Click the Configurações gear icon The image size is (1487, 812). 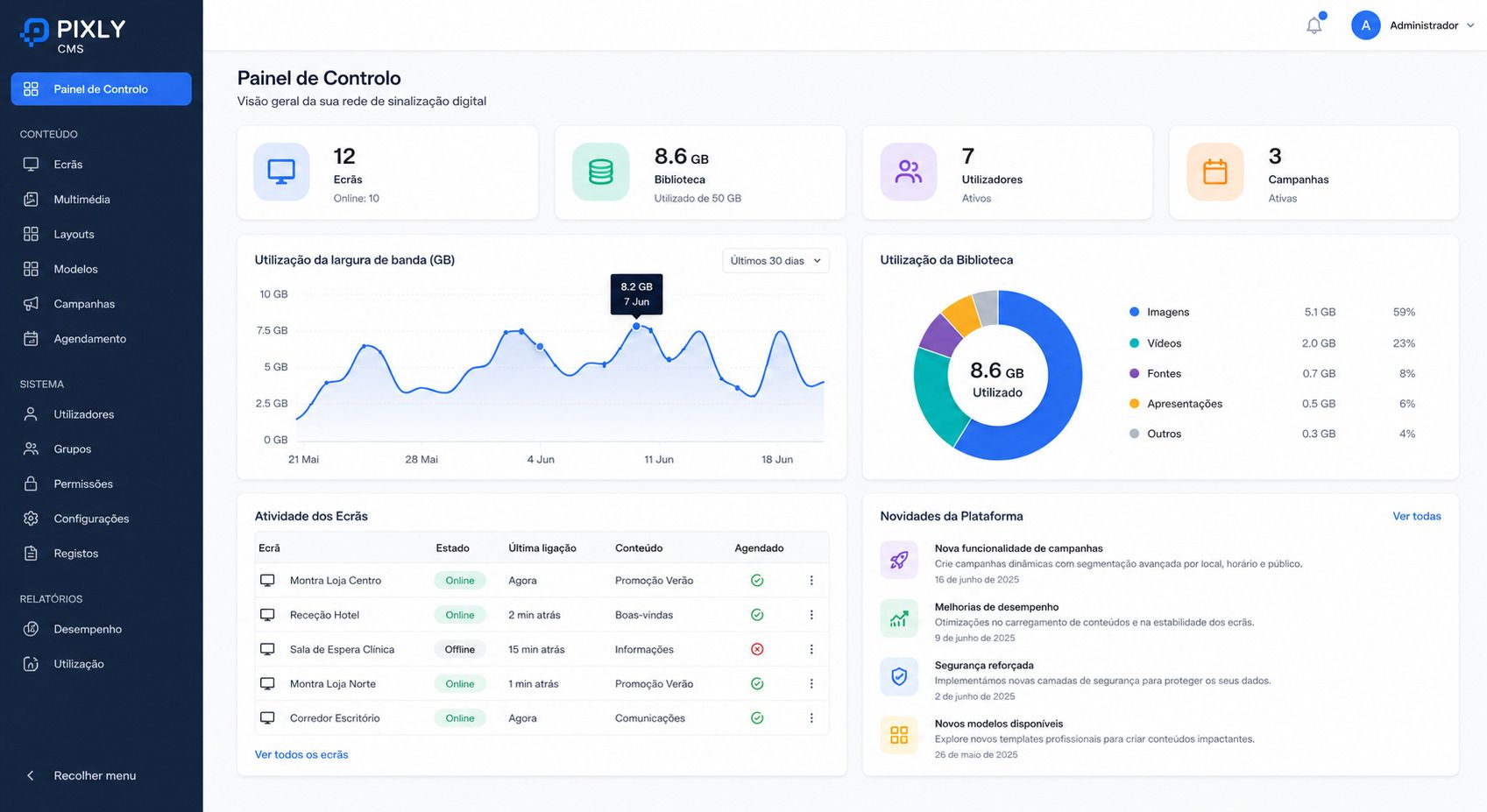pyautogui.click(x=31, y=519)
